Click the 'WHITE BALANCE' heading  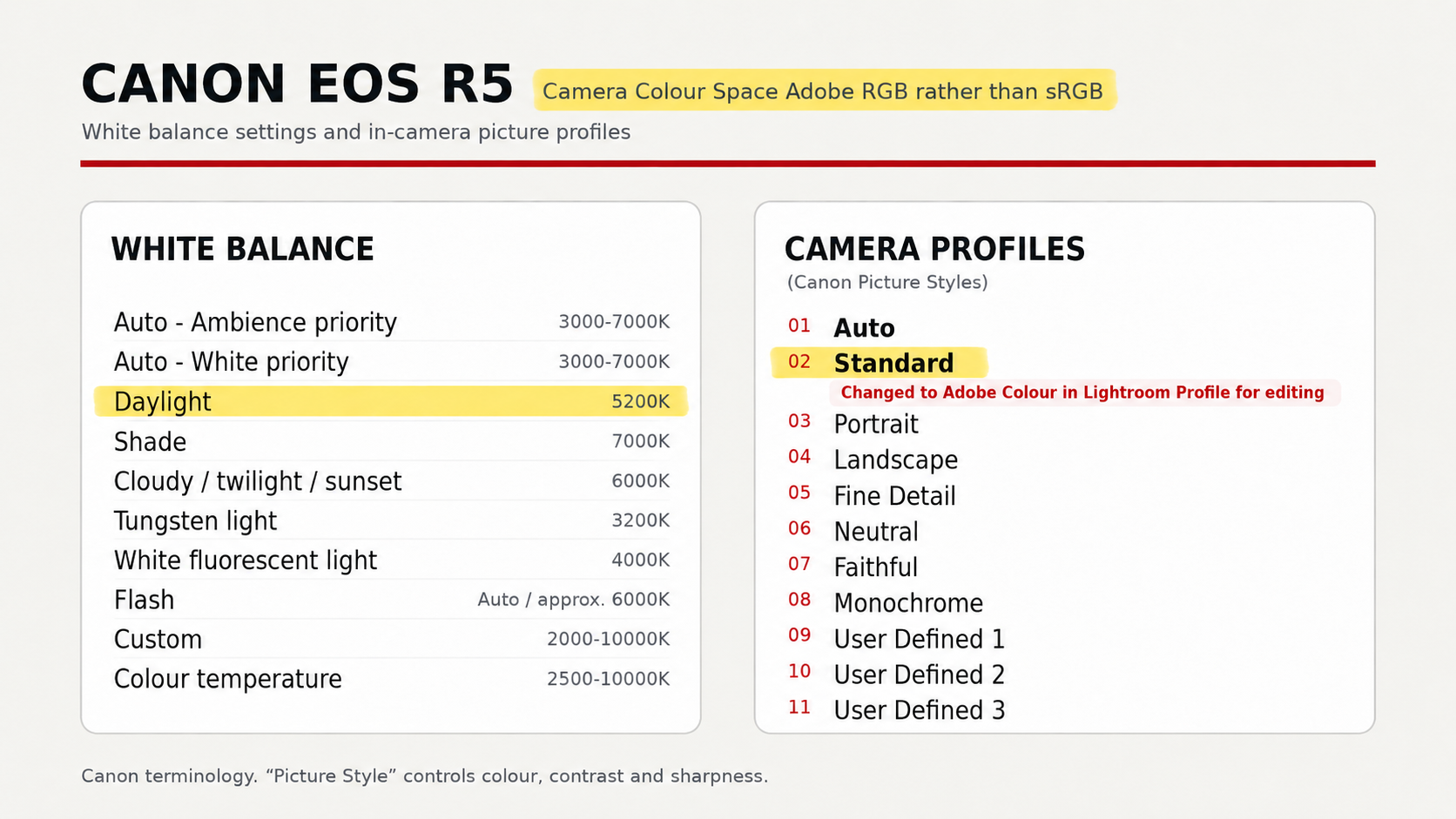tap(242, 250)
